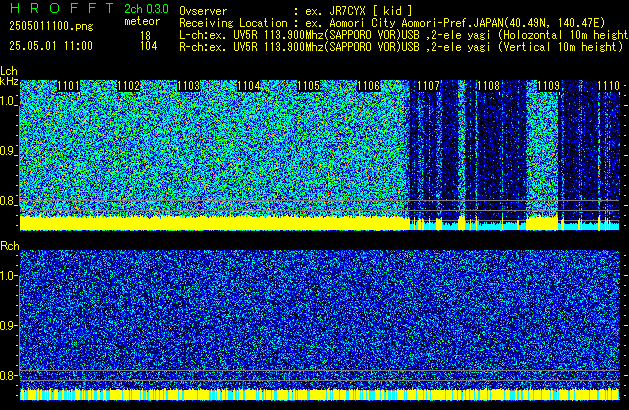Click the 1107 time marker
The width and height of the screenshot is (629, 410).
click(x=428, y=86)
